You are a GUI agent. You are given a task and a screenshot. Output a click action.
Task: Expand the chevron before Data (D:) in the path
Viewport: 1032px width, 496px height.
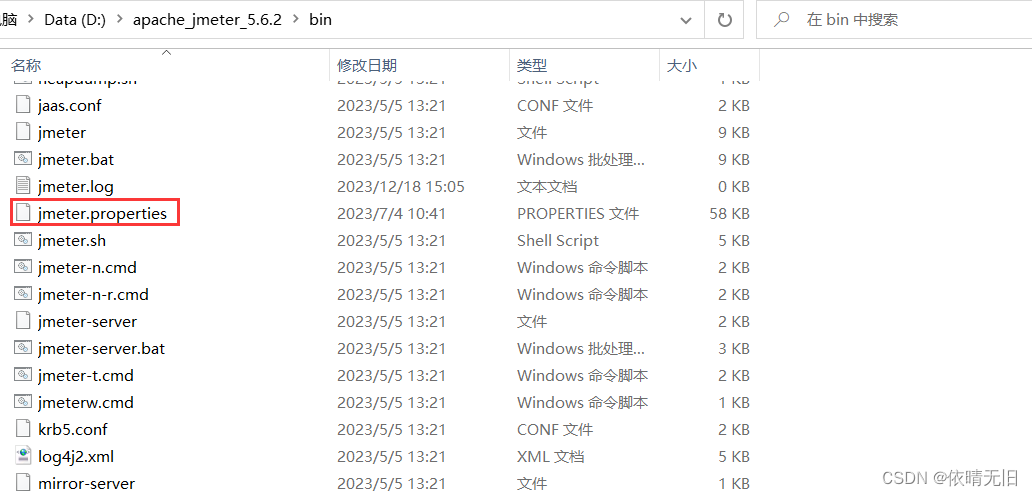click(30, 20)
